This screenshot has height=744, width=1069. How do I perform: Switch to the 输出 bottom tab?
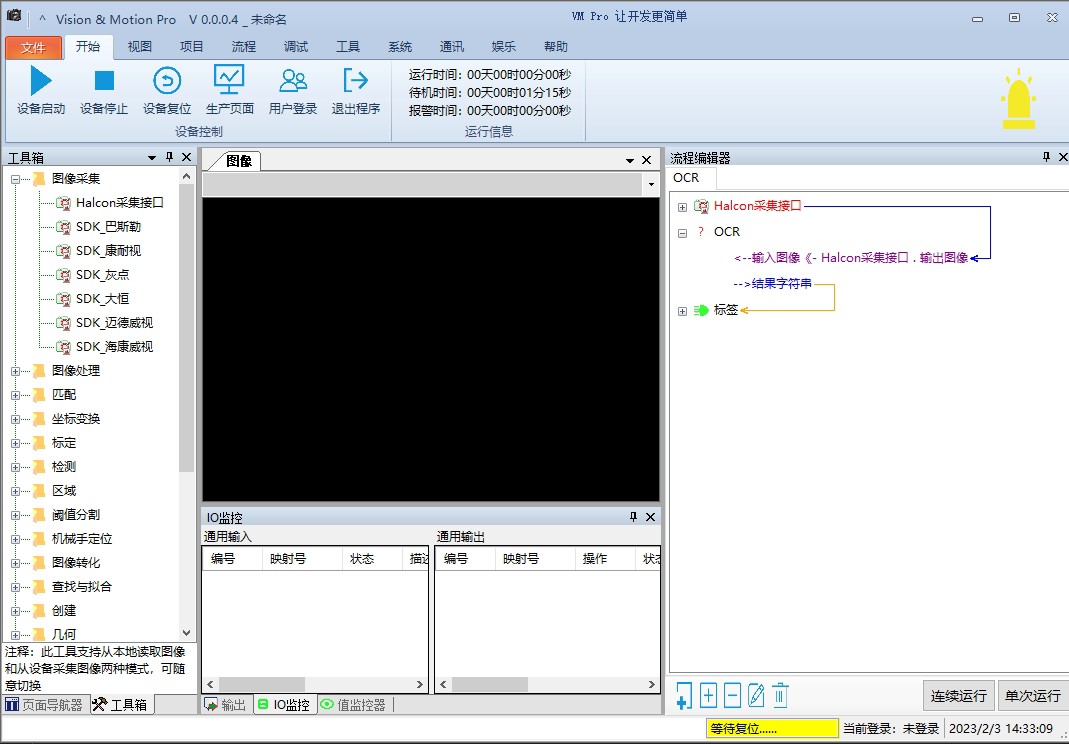tap(226, 704)
